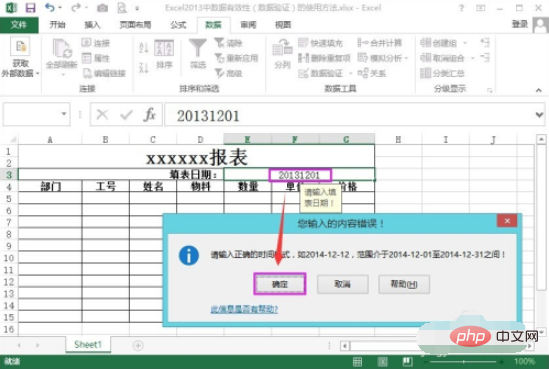Sort ascending with the A-Z icon
The width and height of the screenshot is (549, 369).
144,48
